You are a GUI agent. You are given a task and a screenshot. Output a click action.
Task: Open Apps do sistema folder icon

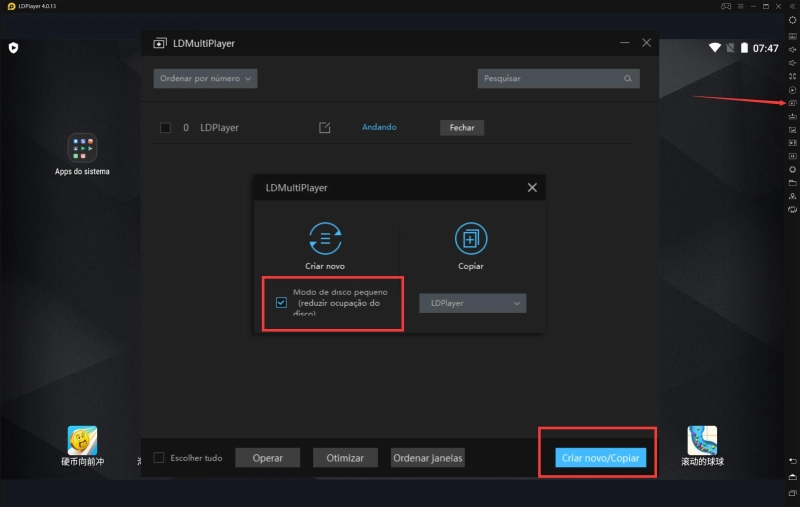tap(82, 149)
